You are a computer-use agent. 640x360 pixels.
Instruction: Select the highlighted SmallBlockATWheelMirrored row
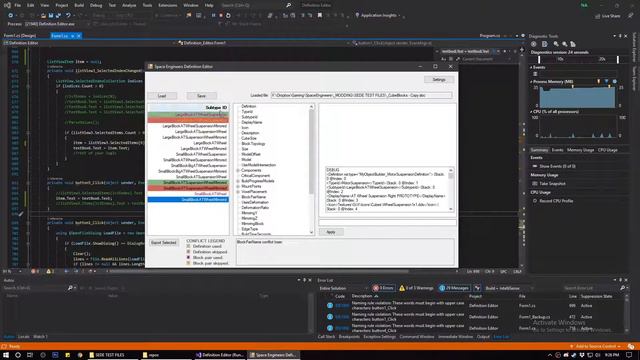tap(188, 200)
